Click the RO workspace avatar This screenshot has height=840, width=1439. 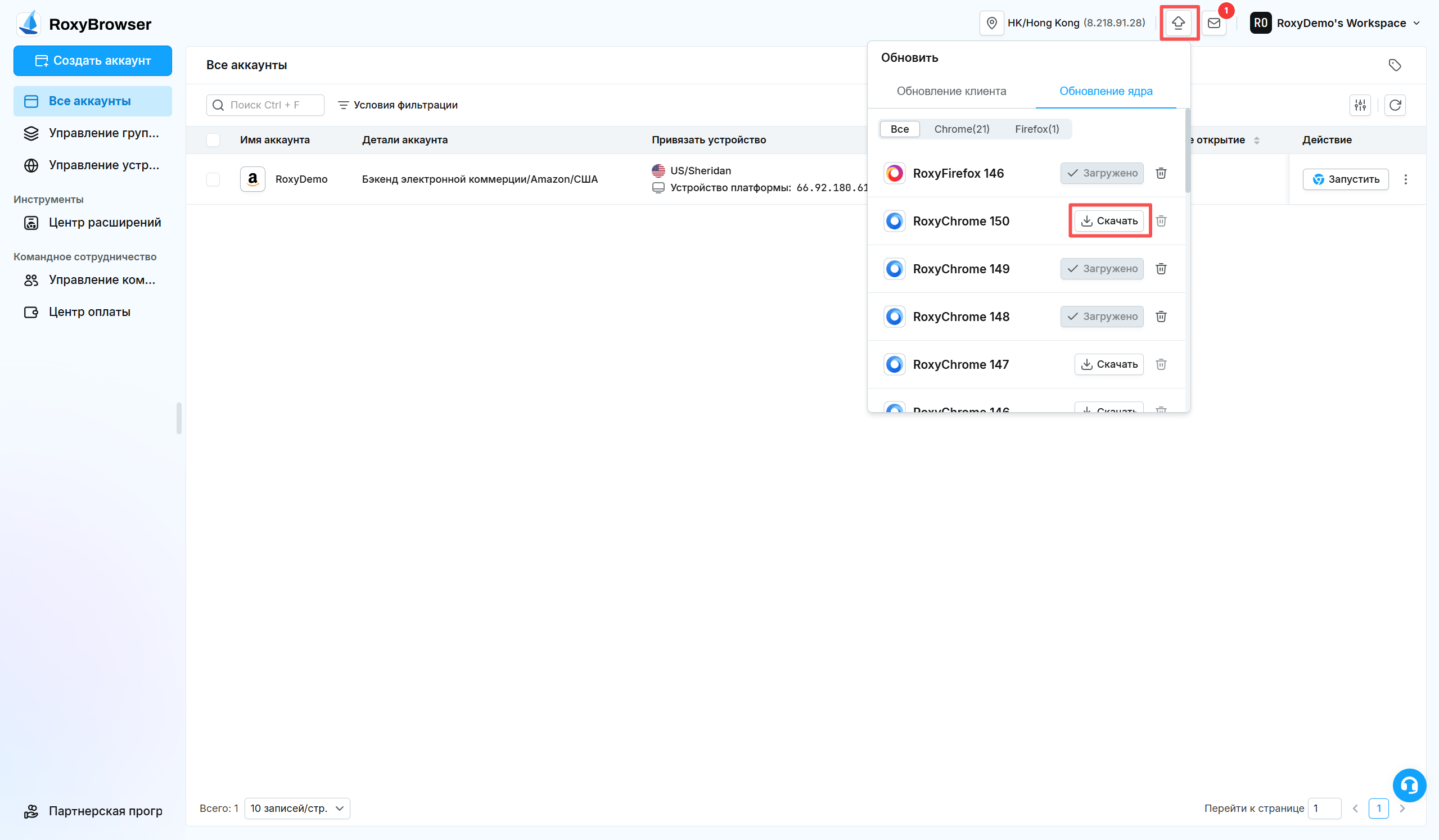click(x=1260, y=23)
